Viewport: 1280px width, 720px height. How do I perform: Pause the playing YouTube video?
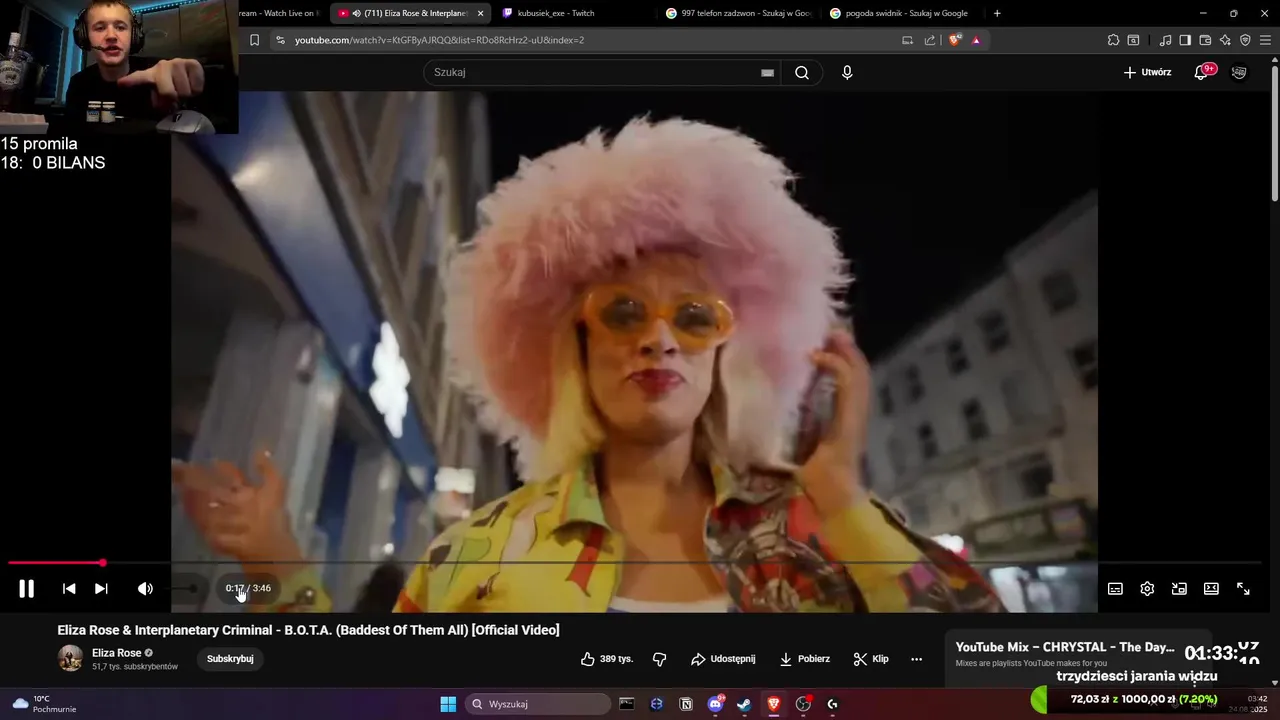click(x=27, y=589)
